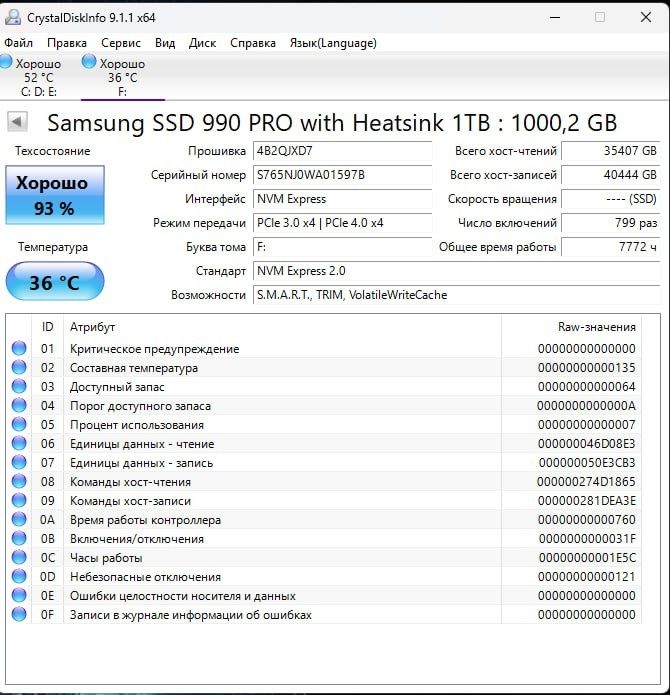The width and height of the screenshot is (670, 695).
Task: Click the Атрибут column header
Action: click(x=282, y=327)
